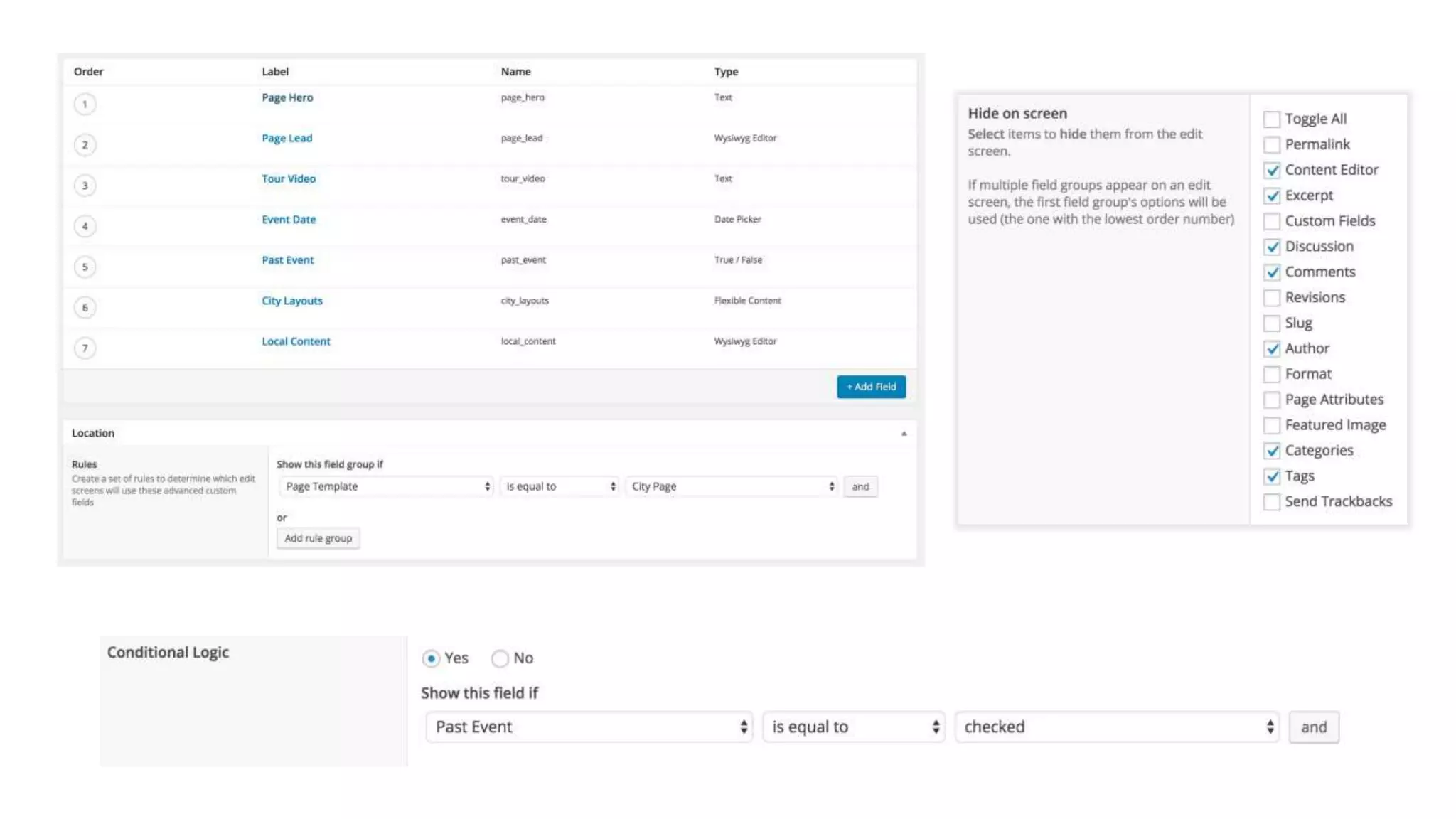Click the Add rule group button
This screenshot has height=819, width=1456.
click(318, 538)
